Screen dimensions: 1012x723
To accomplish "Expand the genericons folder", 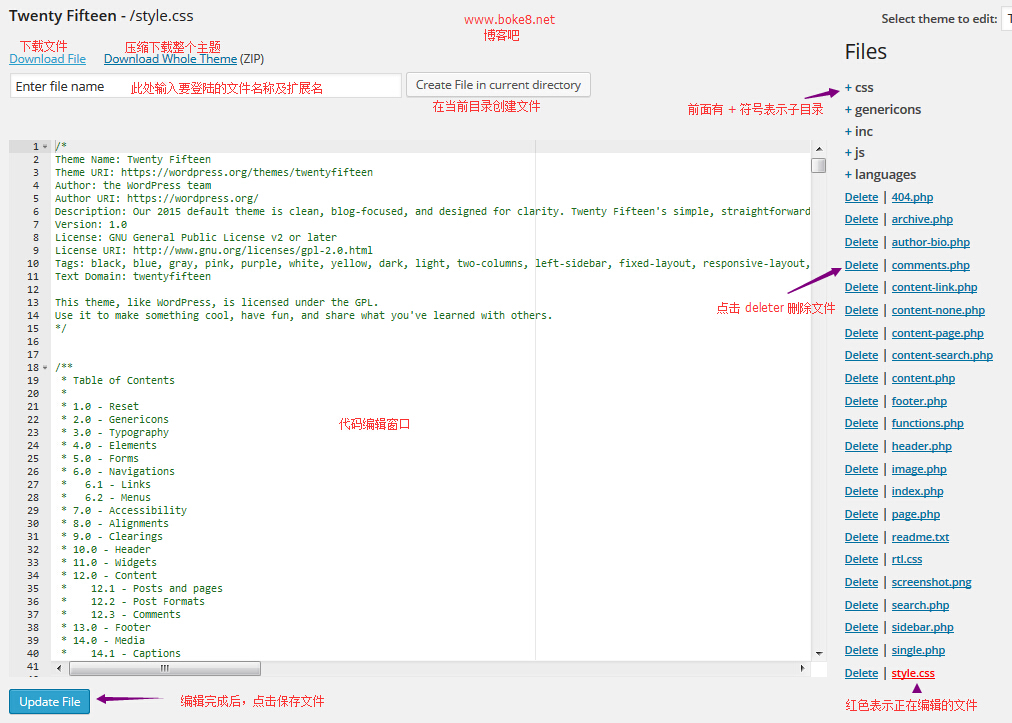I will point(883,110).
